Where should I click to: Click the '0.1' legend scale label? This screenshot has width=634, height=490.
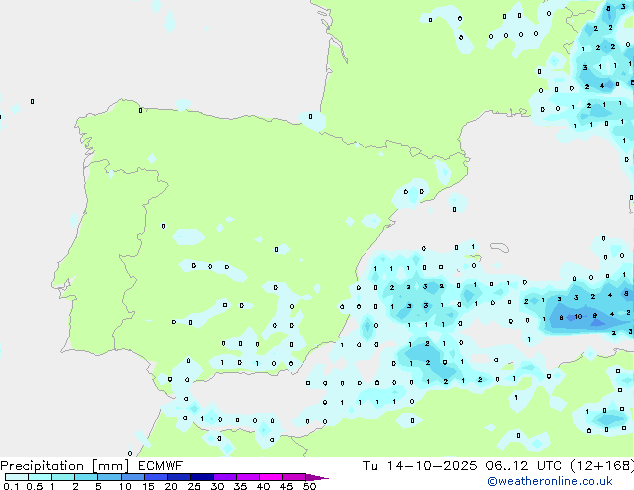point(11,486)
